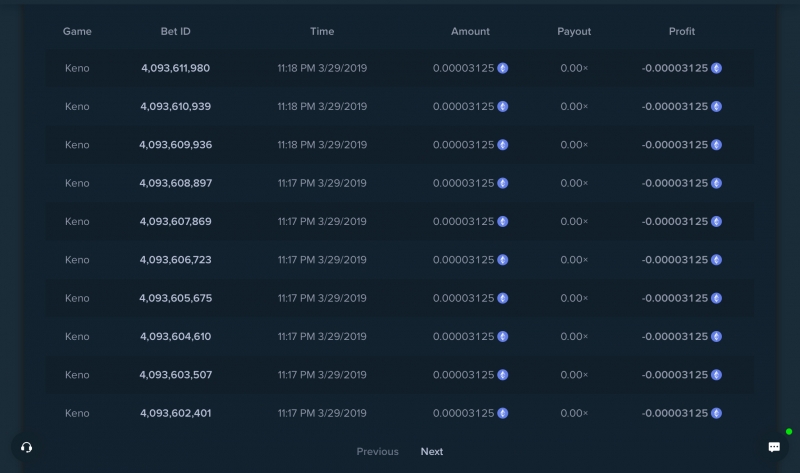The width and height of the screenshot is (800, 473).
Task: Click profit -0.00003125 of bet 4,093,605,675
Action: point(674,298)
